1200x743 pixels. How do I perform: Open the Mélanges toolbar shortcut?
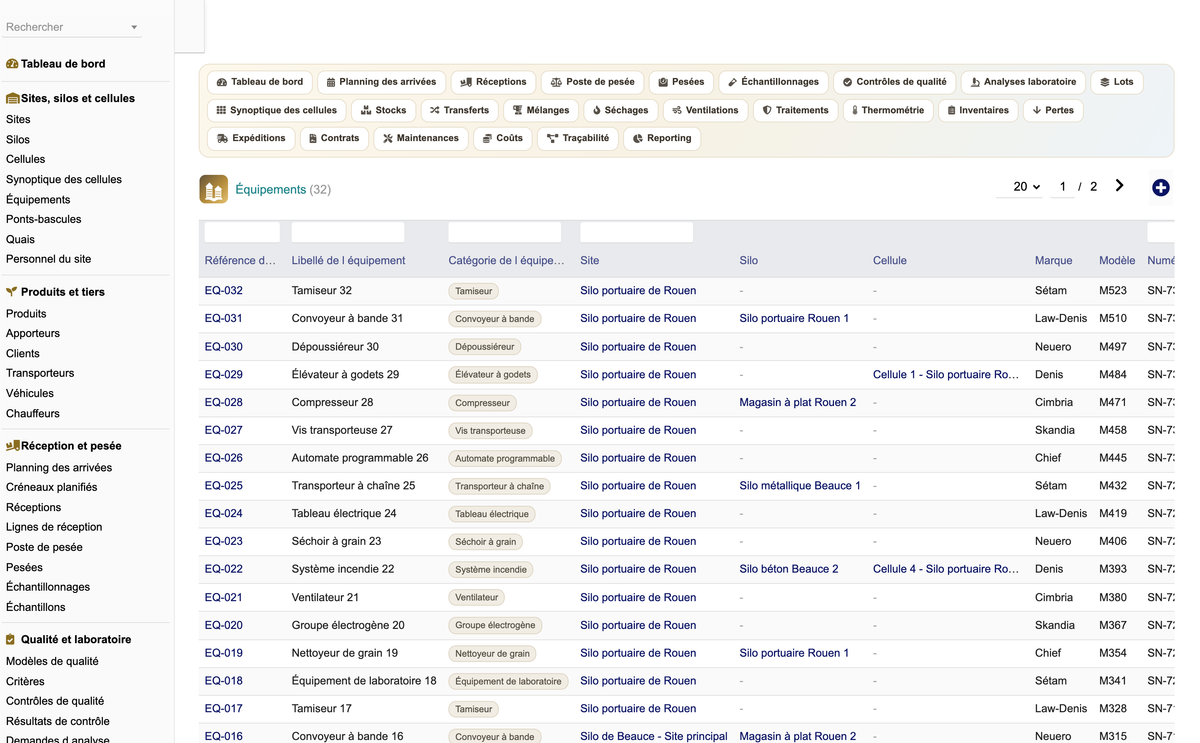[x=541, y=110]
